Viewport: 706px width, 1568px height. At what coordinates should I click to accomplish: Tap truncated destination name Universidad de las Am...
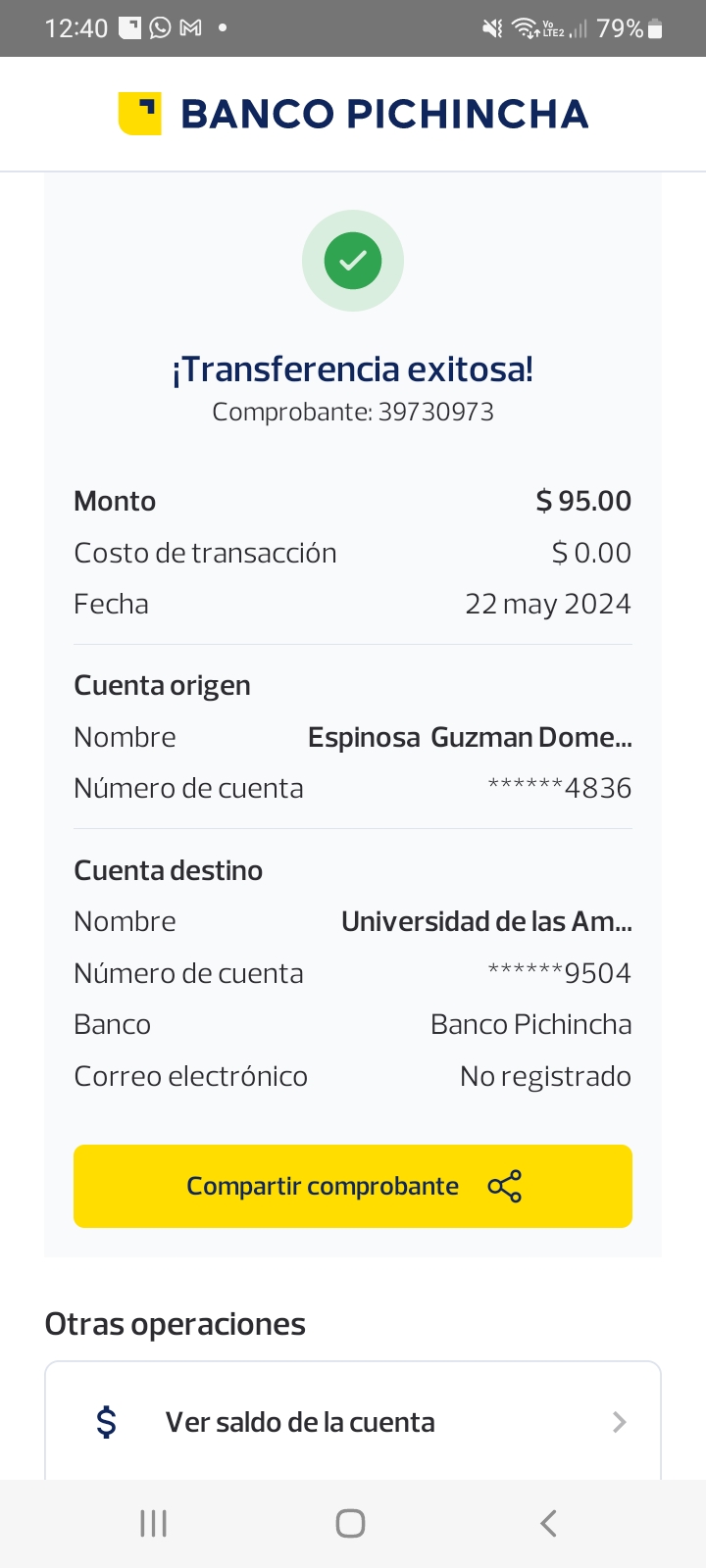click(x=486, y=921)
